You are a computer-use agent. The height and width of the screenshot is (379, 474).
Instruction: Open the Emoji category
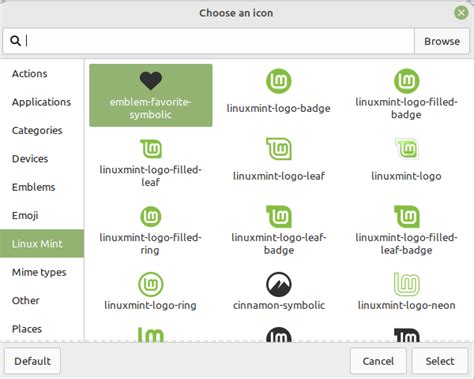pos(42,215)
